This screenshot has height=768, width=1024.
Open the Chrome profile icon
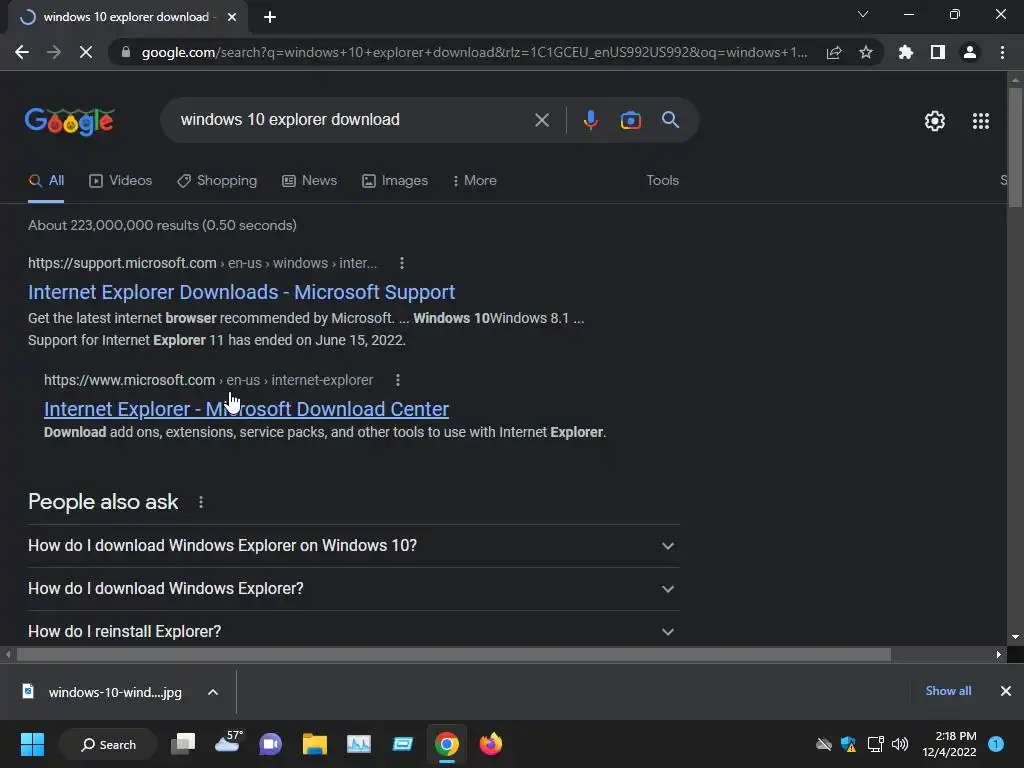[970, 52]
